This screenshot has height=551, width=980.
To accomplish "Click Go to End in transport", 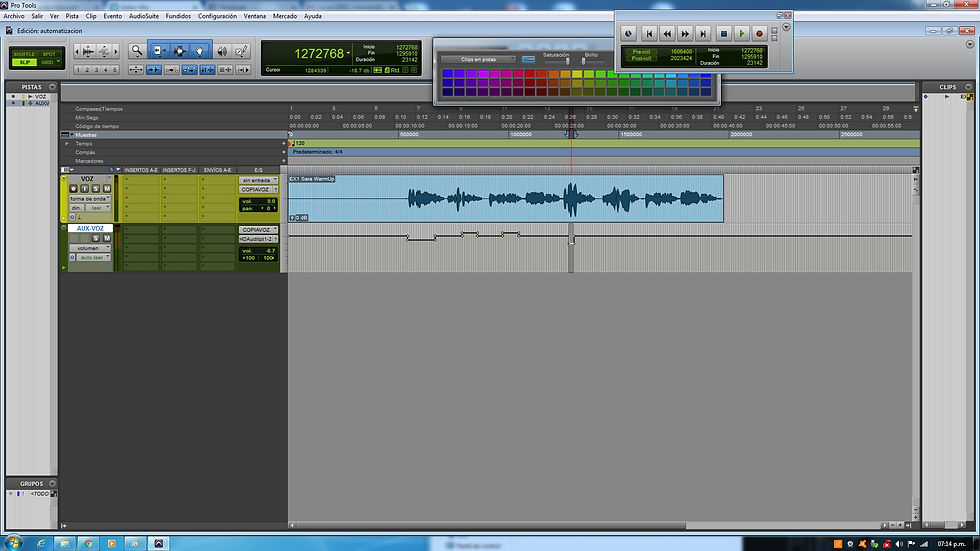I will (703, 34).
